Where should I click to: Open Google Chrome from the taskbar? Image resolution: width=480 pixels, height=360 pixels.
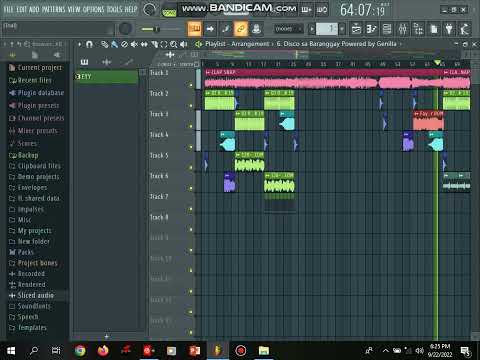tap(80, 351)
